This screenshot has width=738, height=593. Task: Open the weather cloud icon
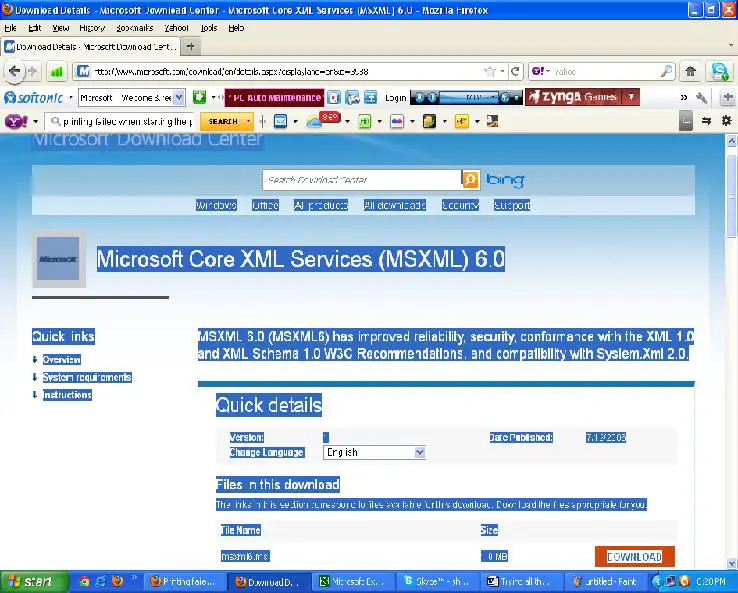[313, 122]
